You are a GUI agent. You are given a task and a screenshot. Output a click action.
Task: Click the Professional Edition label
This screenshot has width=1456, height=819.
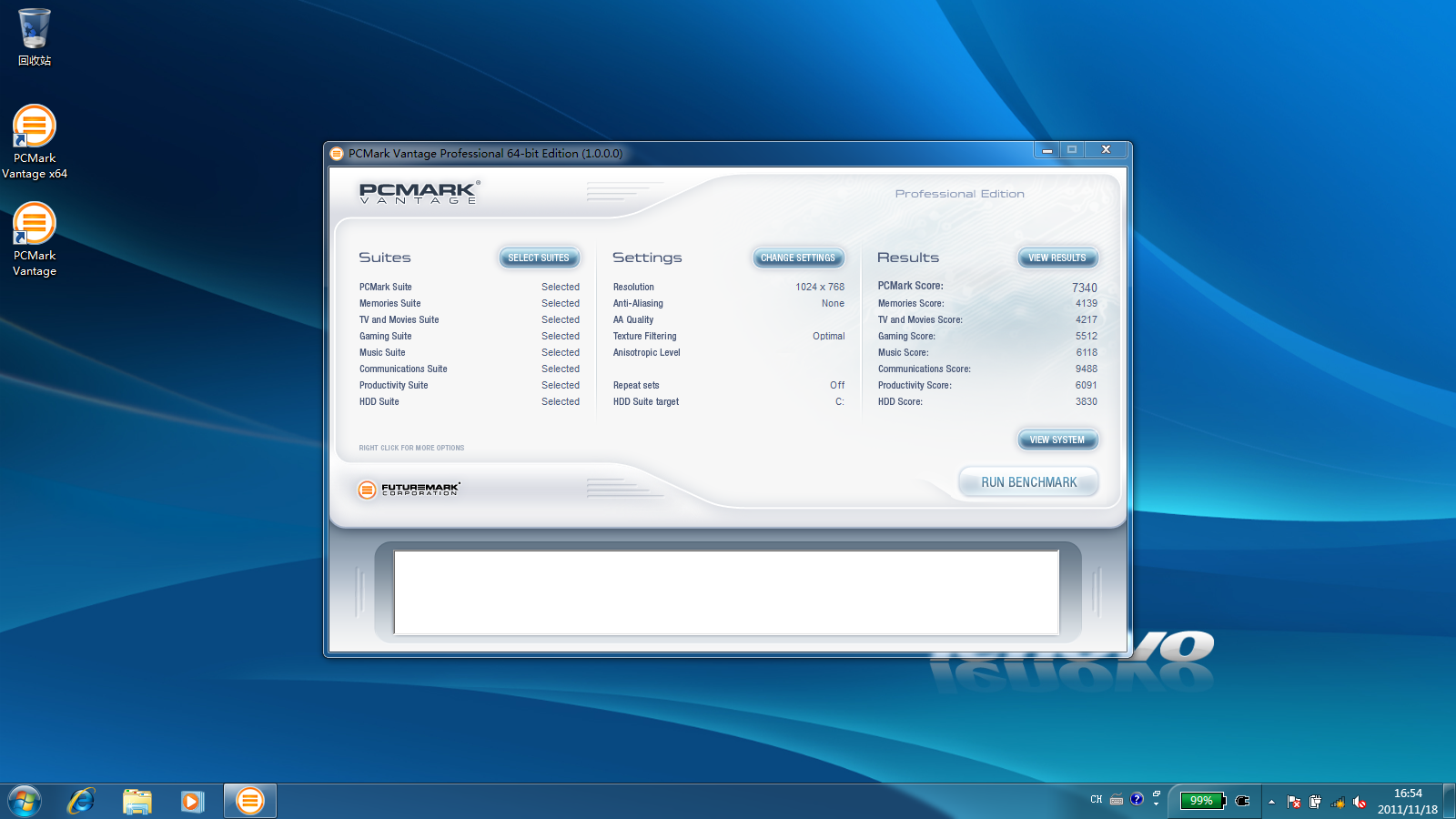point(959,194)
